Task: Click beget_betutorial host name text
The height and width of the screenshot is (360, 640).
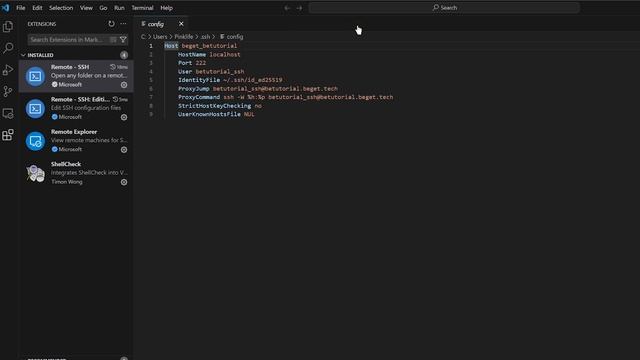Action: coord(209,46)
